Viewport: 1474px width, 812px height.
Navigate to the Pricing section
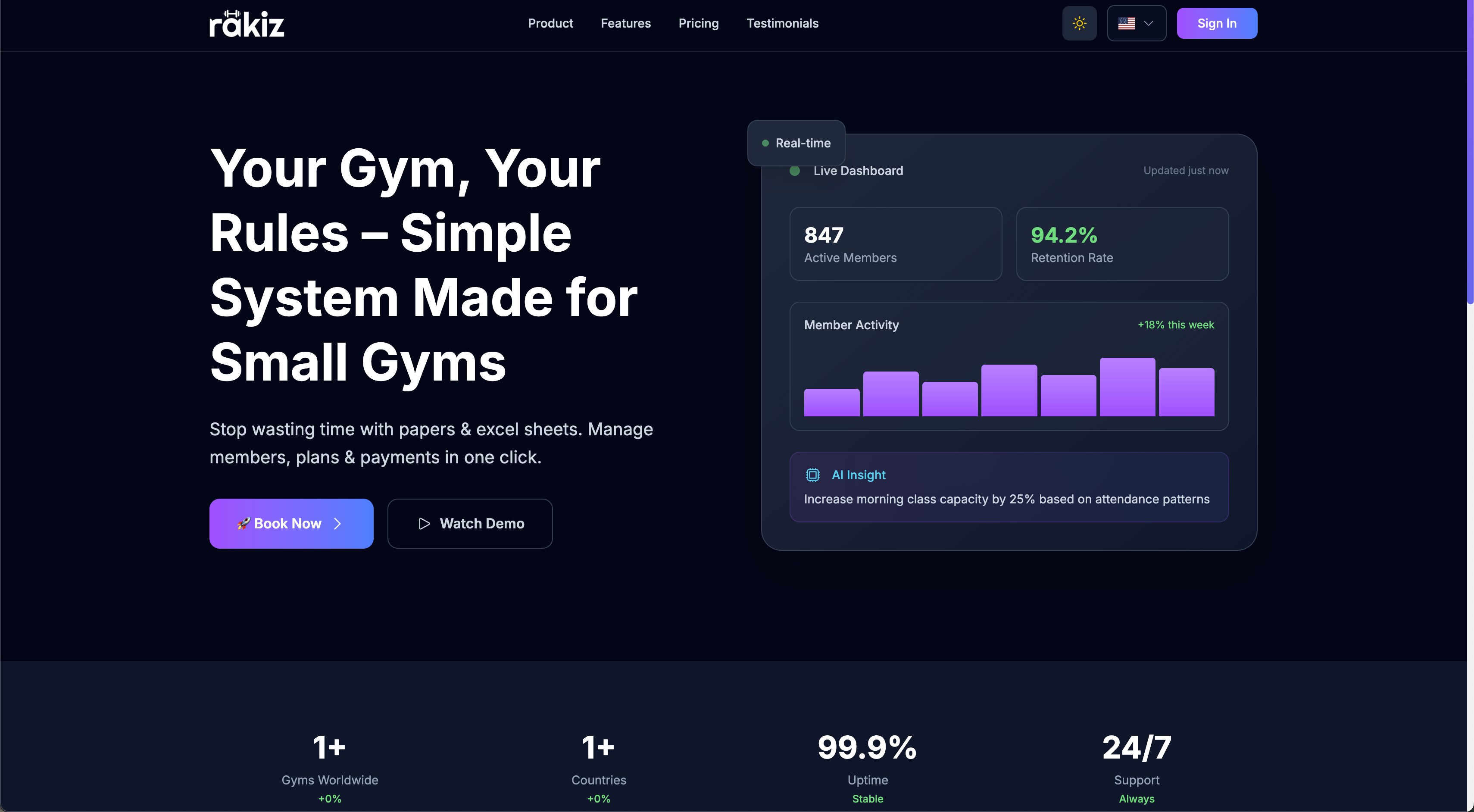[x=699, y=23]
